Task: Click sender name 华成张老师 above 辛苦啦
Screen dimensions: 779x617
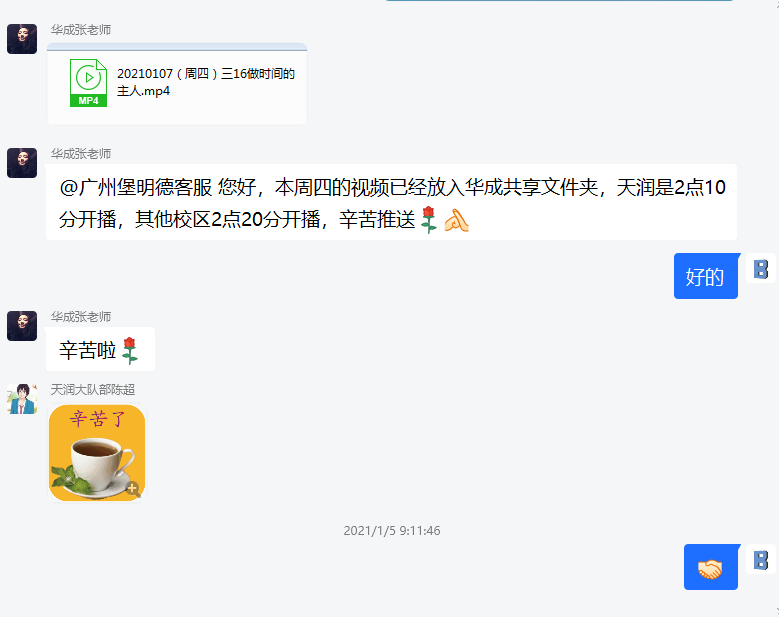Action: (80, 317)
